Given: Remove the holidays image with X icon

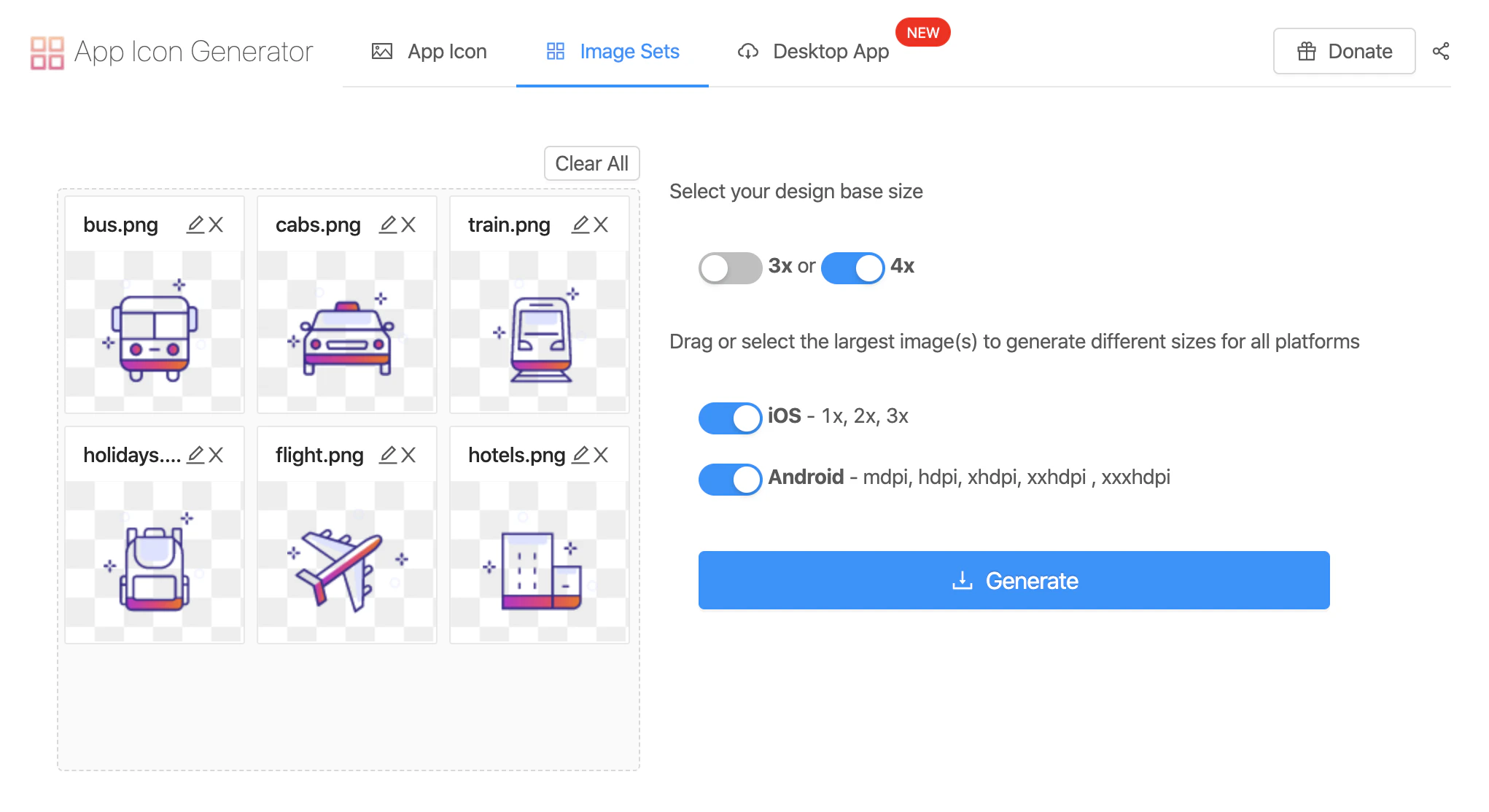Looking at the screenshot, I should (216, 455).
